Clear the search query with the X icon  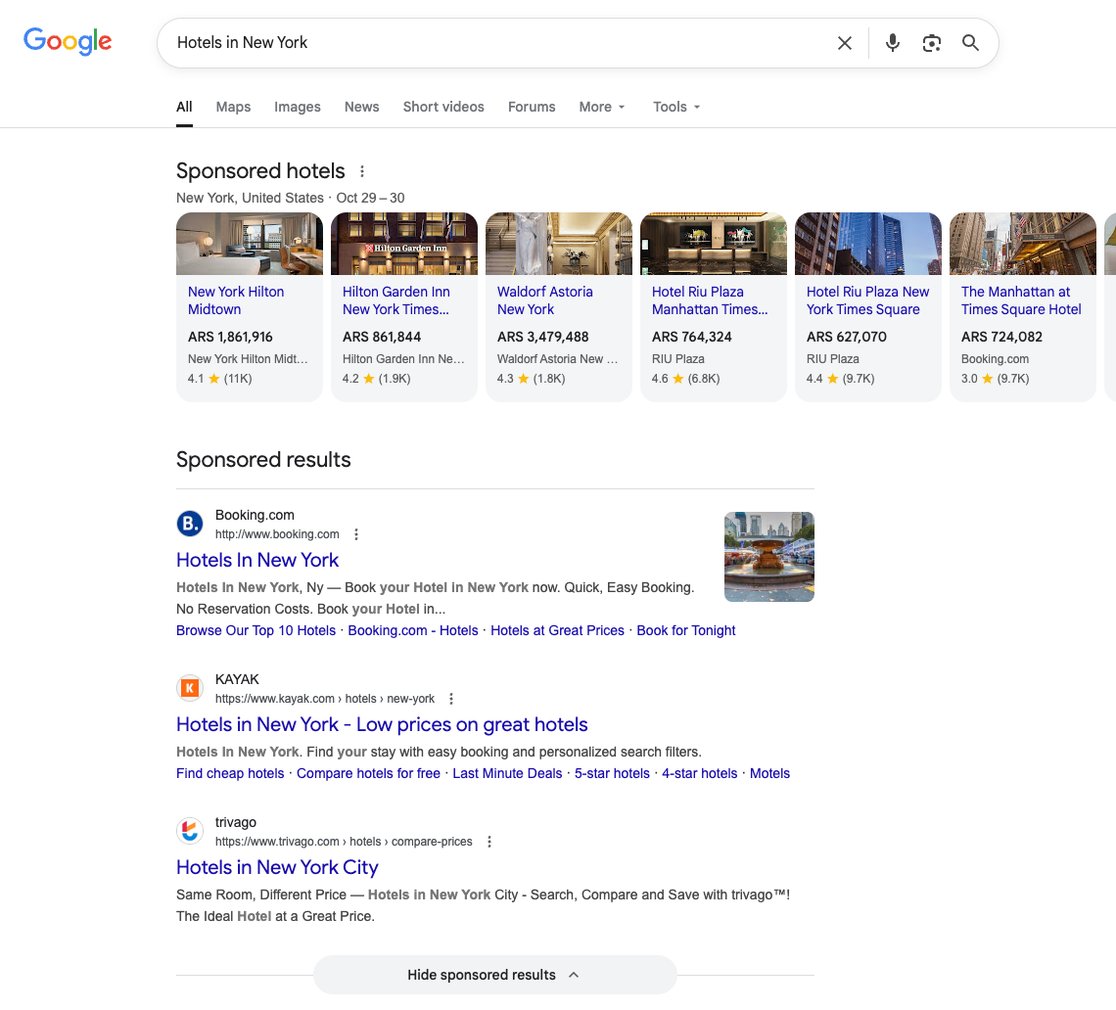pos(844,43)
